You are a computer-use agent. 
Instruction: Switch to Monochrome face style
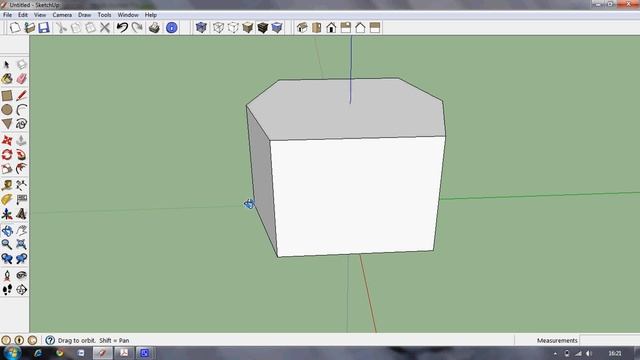pos(277,27)
